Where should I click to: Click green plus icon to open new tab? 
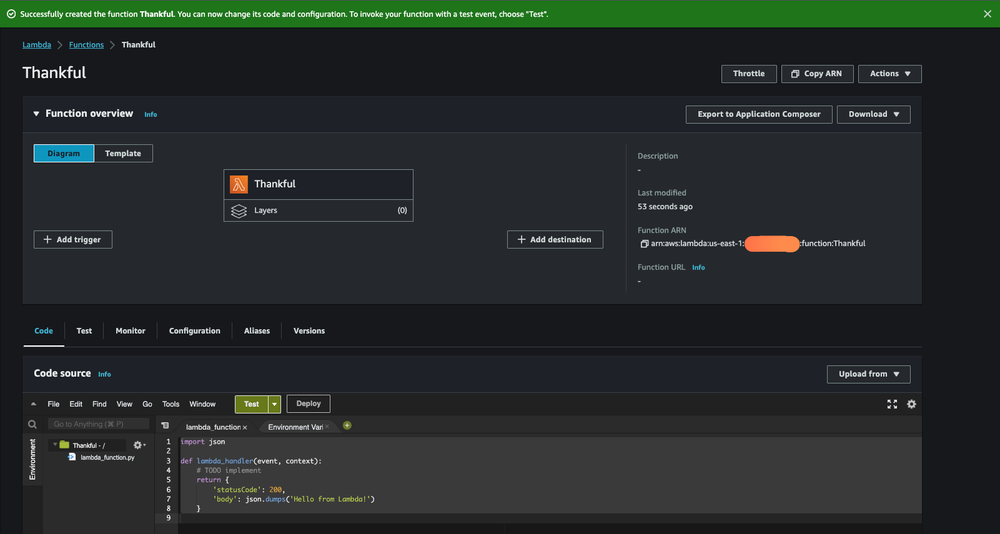(x=347, y=426)
